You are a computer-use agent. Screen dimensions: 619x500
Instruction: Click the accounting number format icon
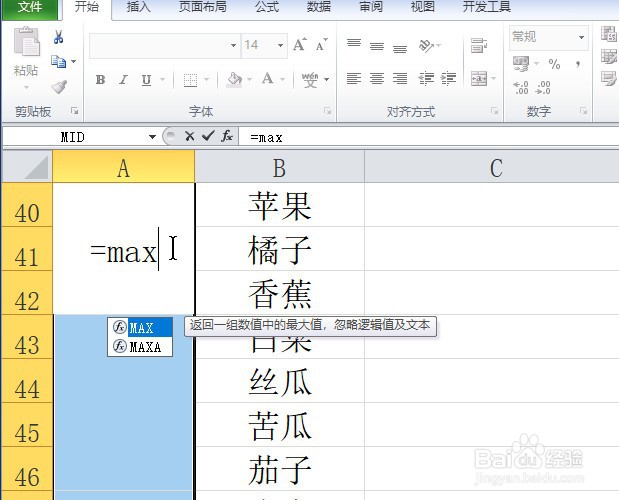[521, 64]
